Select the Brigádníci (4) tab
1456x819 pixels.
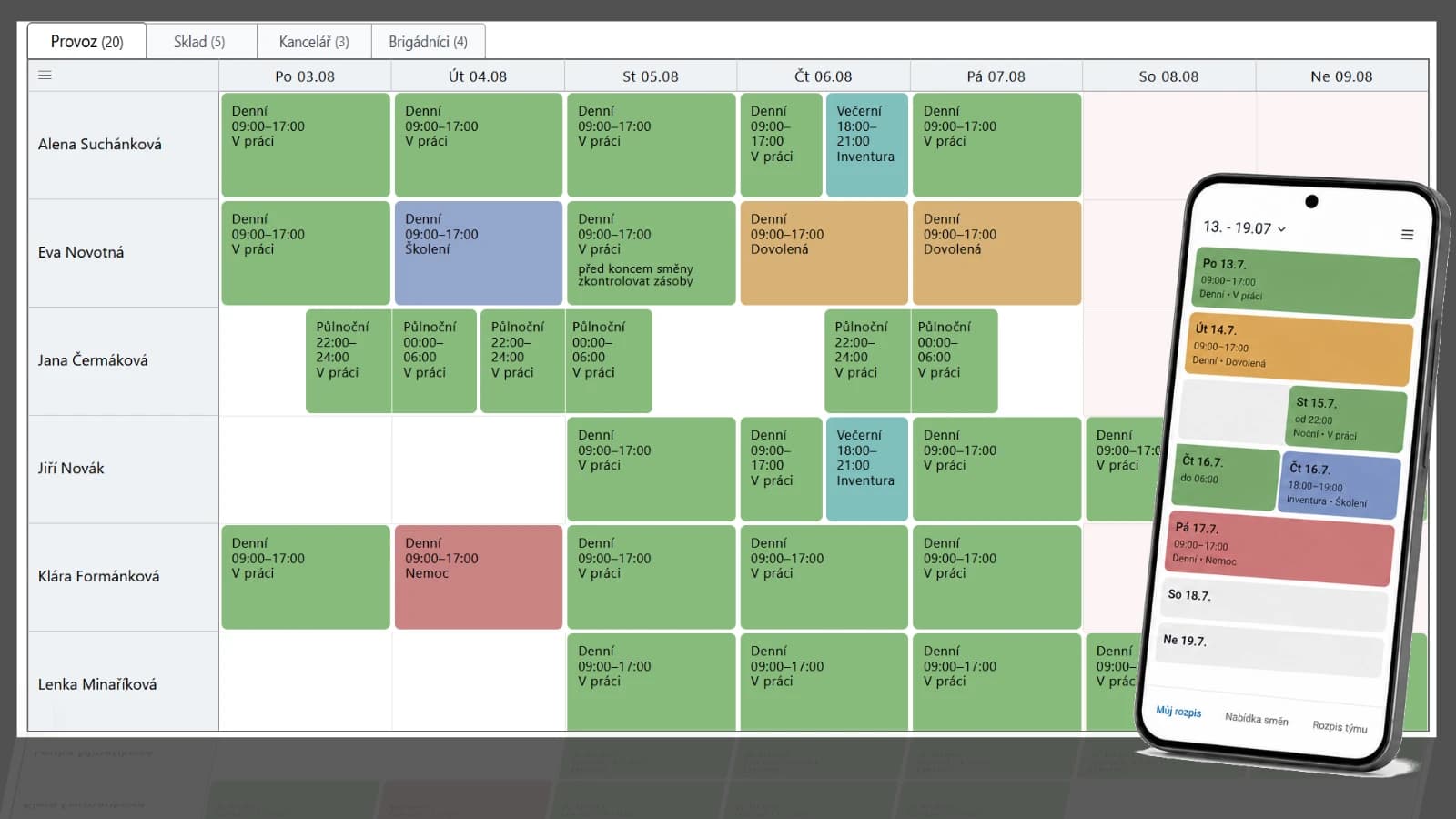click(x=428, y=42)
